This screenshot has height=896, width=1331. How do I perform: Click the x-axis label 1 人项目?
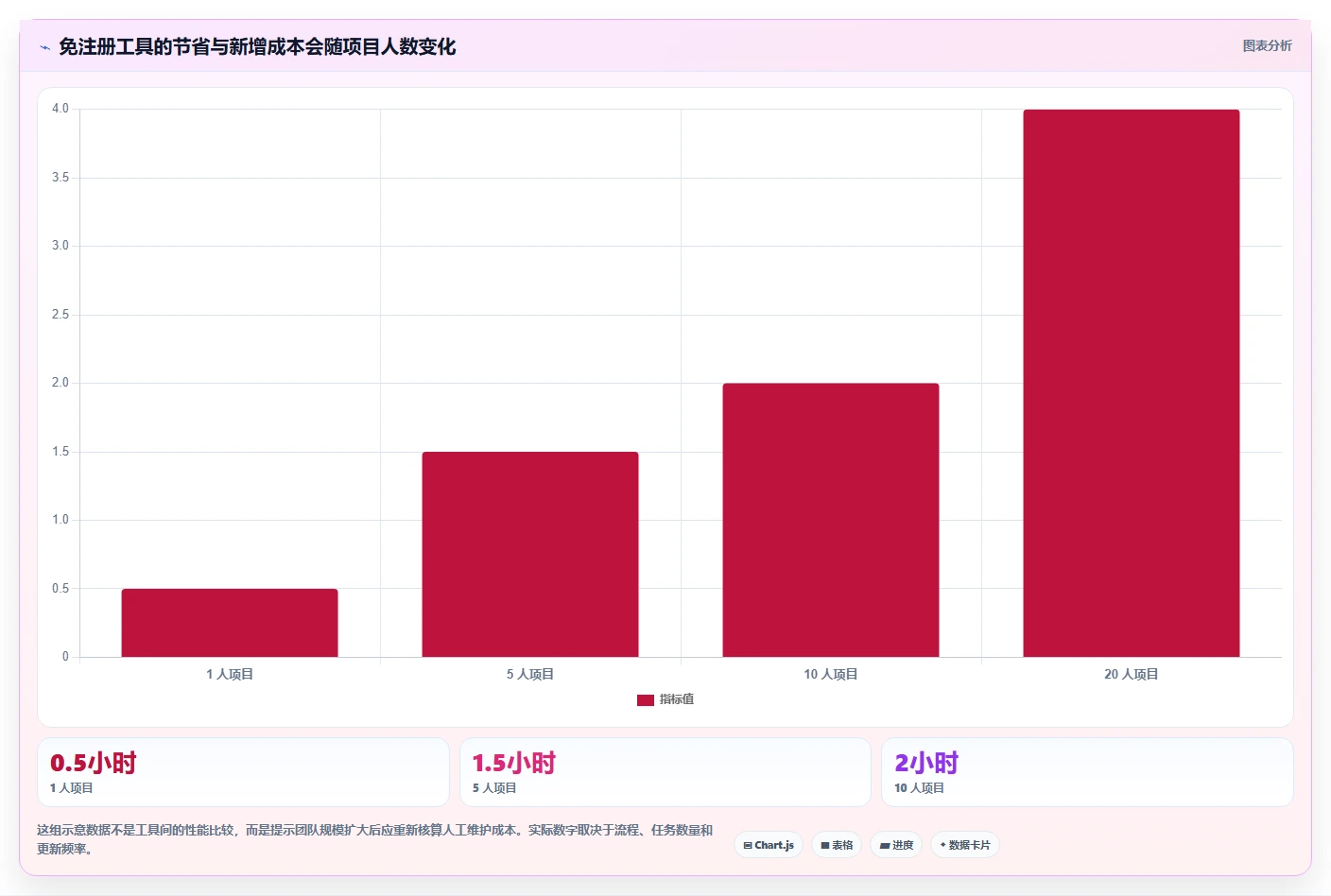230,674
